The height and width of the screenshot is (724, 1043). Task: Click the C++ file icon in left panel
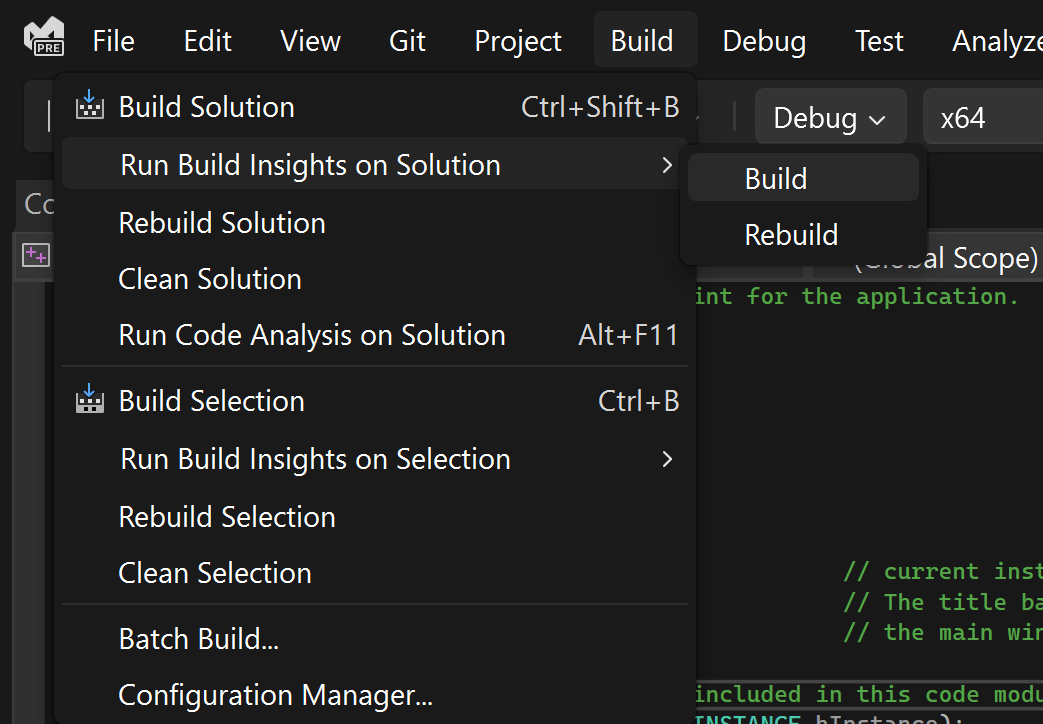[36, 255]
